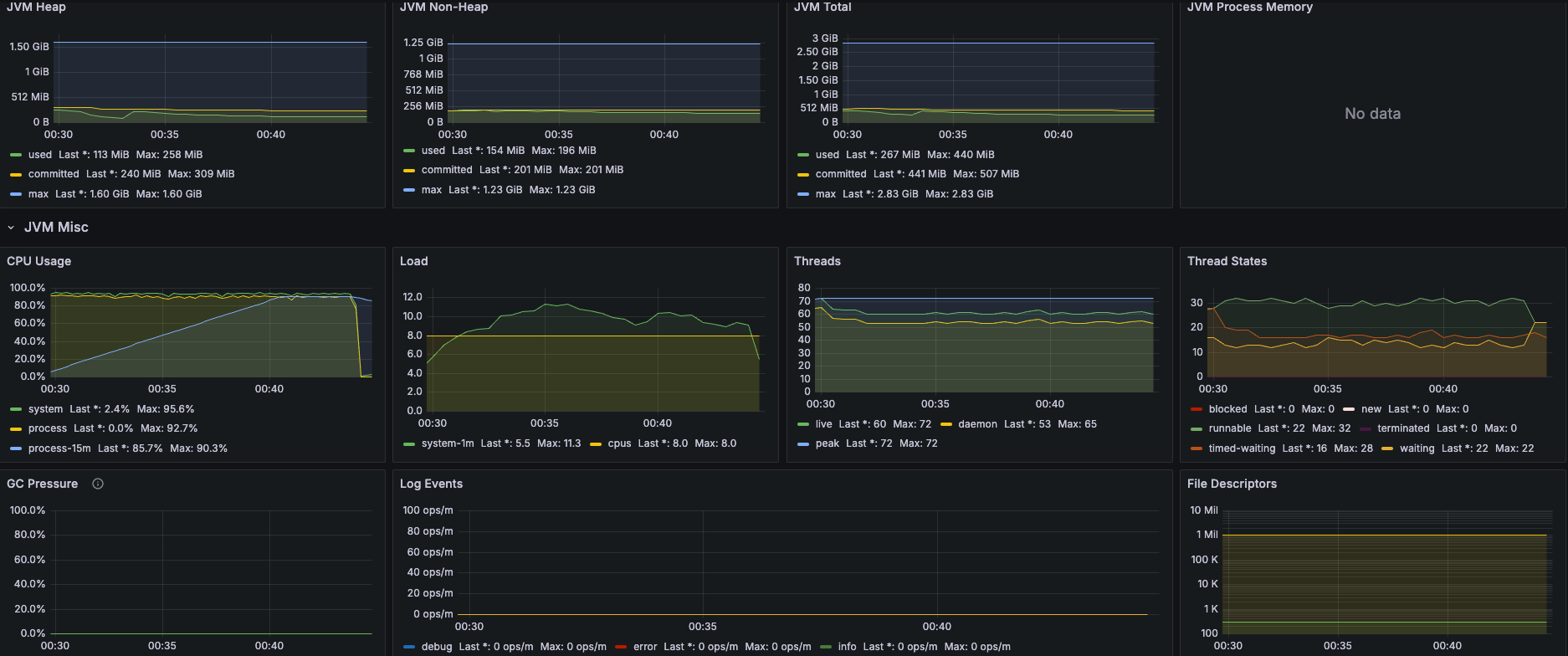Open the Load panel title menu
The image size is (1568, 656).
(x=413, y=261)
